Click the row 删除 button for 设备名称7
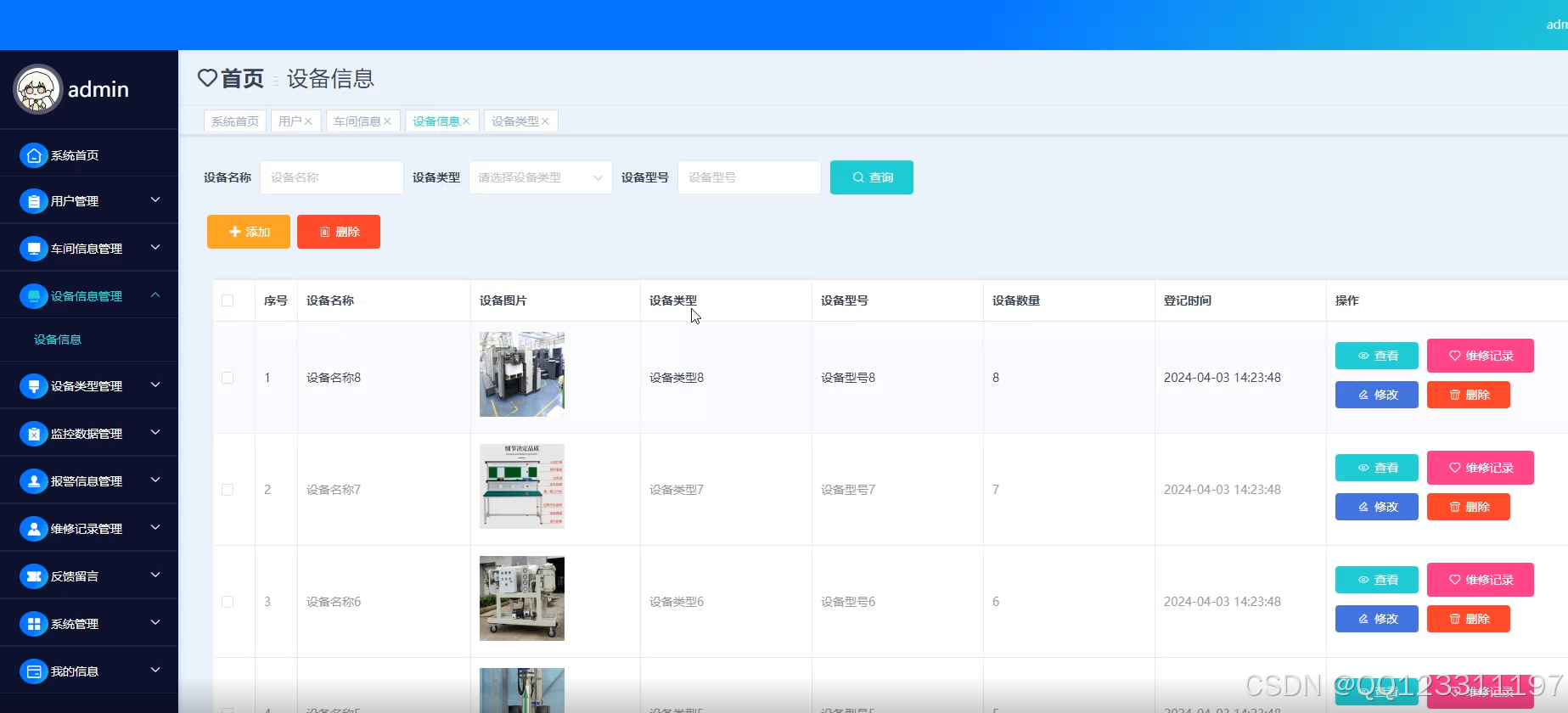This screenshot has width=1568, height=713. 1469,507
